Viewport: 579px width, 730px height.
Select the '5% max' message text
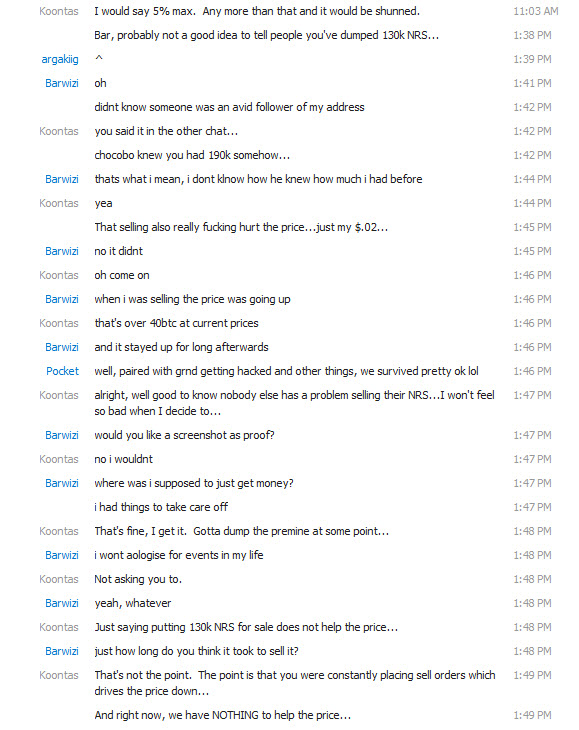pos(257,11)
